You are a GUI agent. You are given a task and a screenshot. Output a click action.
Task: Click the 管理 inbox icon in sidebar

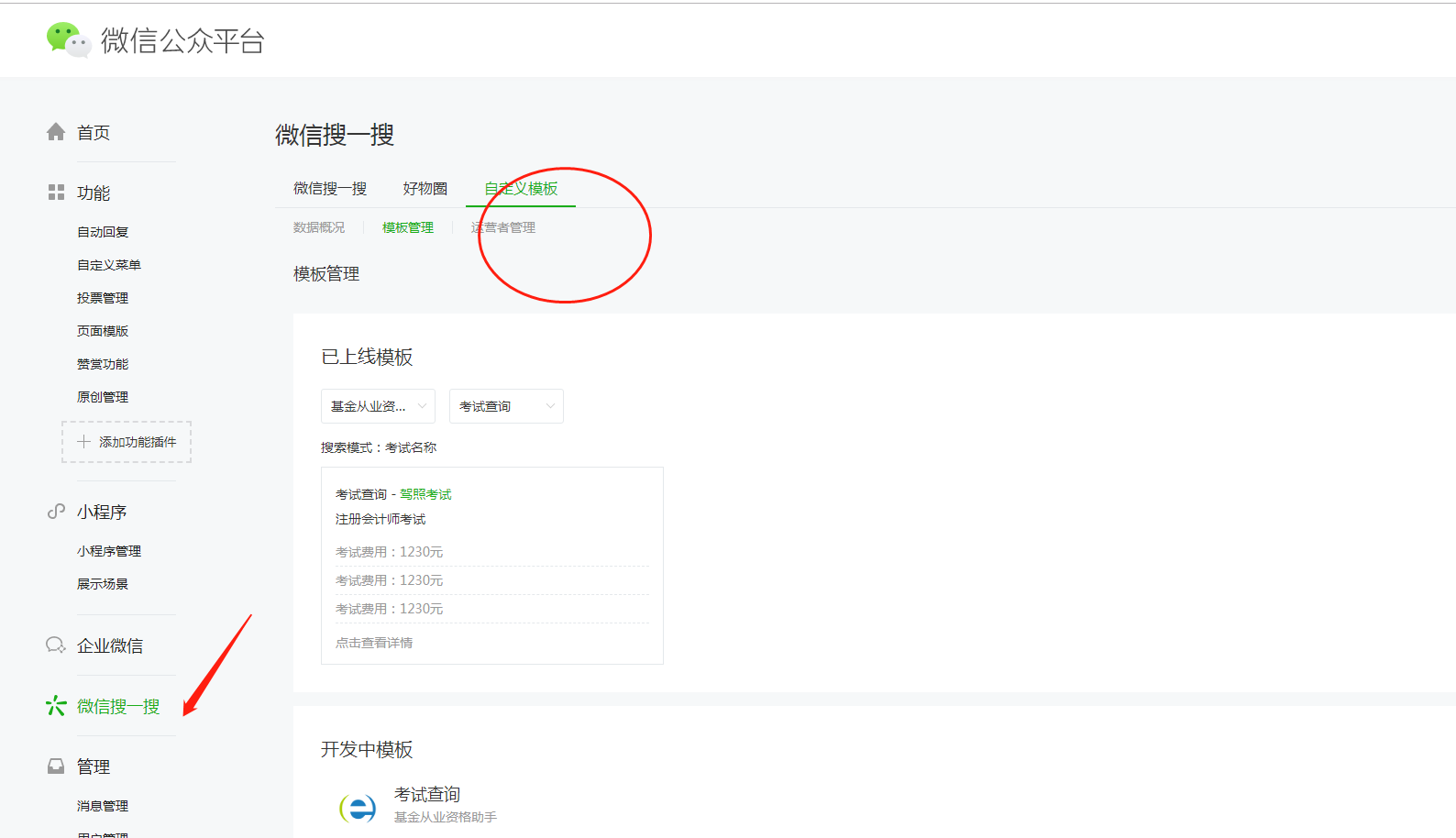(56, 766)
